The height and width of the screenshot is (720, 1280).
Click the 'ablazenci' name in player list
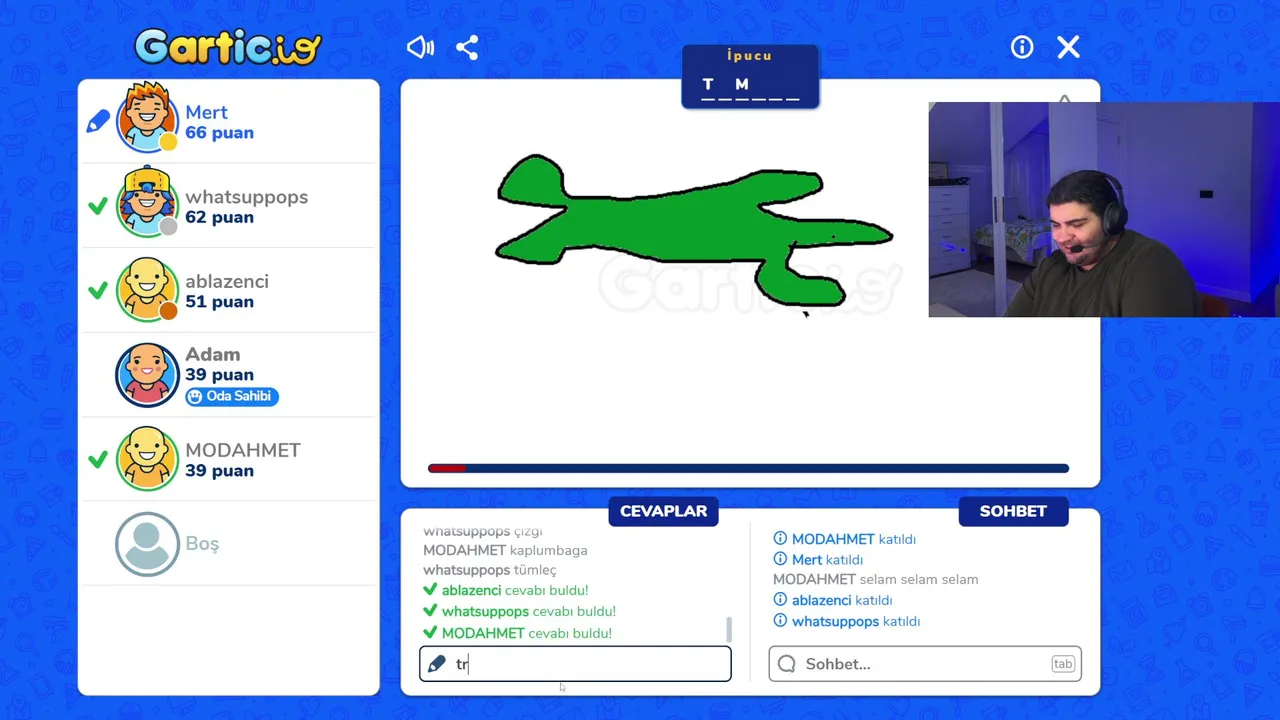(227, 281)
